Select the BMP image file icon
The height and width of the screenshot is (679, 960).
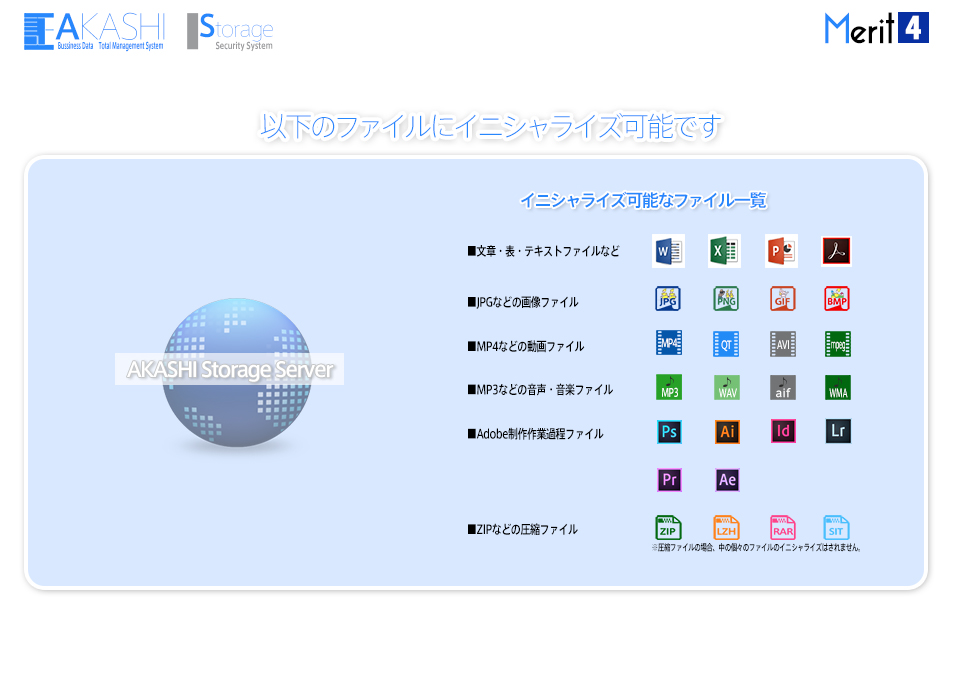tap(837, 299)
